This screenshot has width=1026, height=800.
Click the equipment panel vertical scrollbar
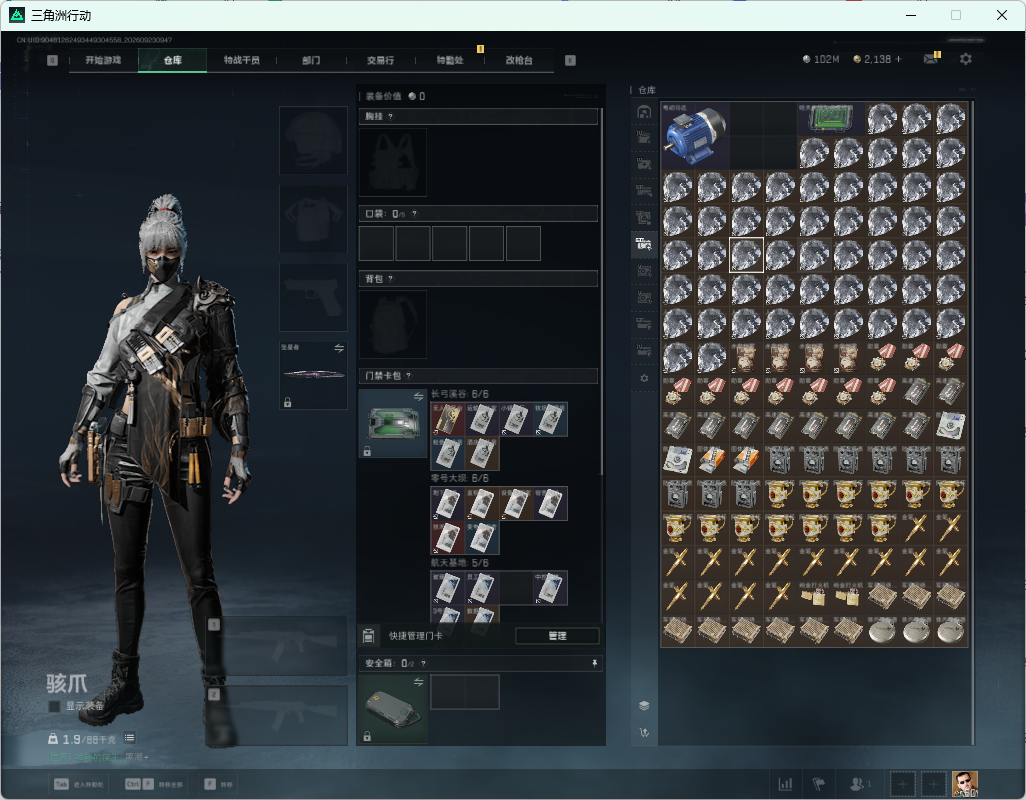601,292
